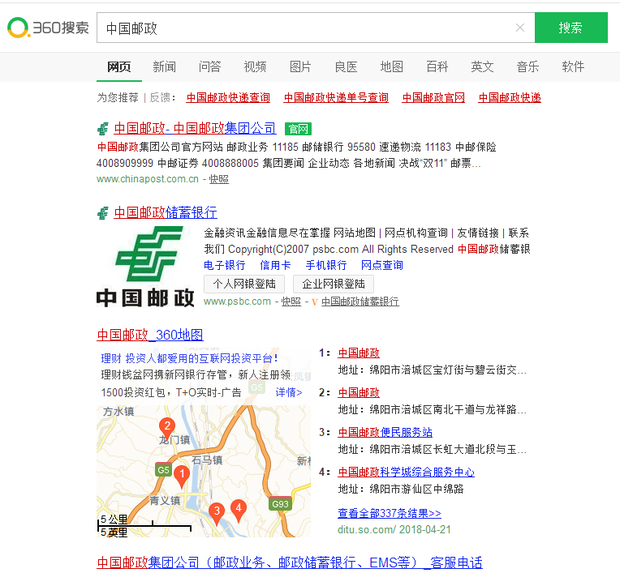Open result 中国邮政-中国邮政集团公司
Screen dimensions: 620x573
[195, 129]
